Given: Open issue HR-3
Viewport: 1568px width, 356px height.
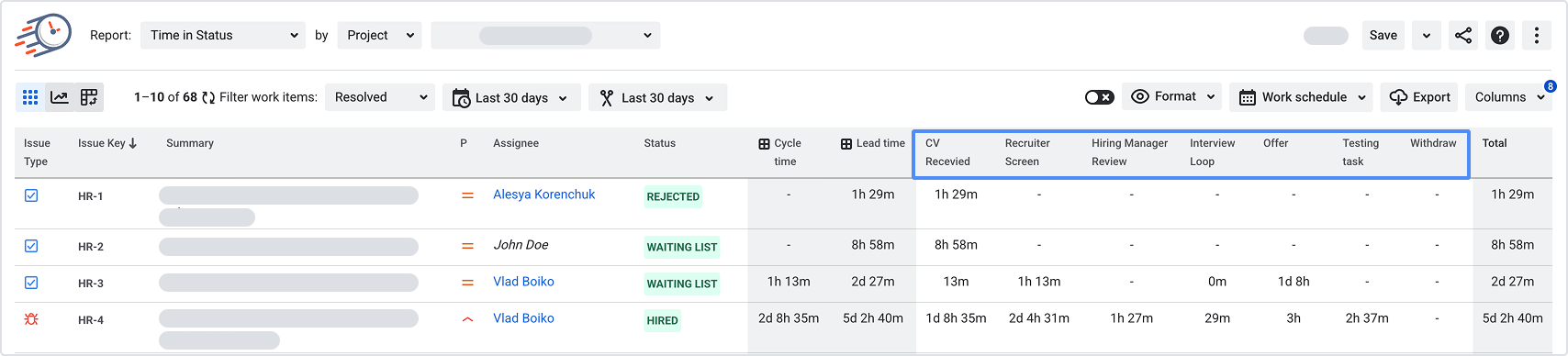Looking at the screenshot, I should [x=91, y=284].
